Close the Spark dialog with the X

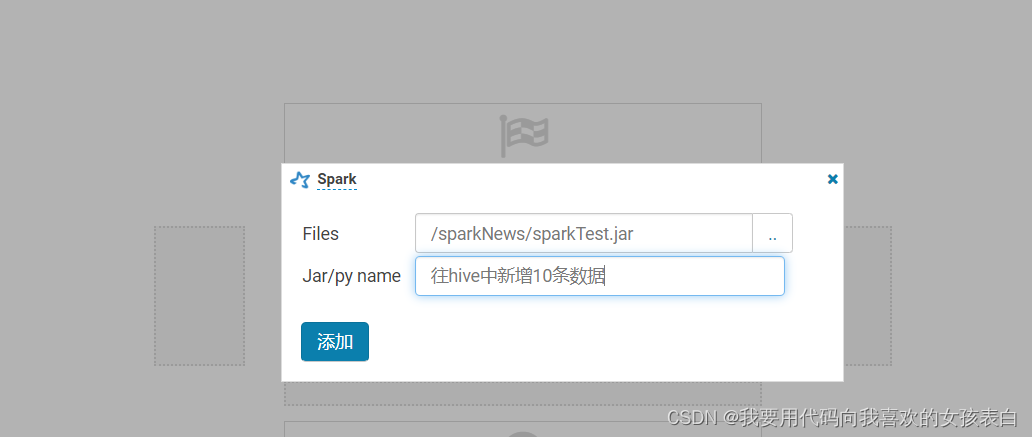pyautogui.click(x=833, y=179)
